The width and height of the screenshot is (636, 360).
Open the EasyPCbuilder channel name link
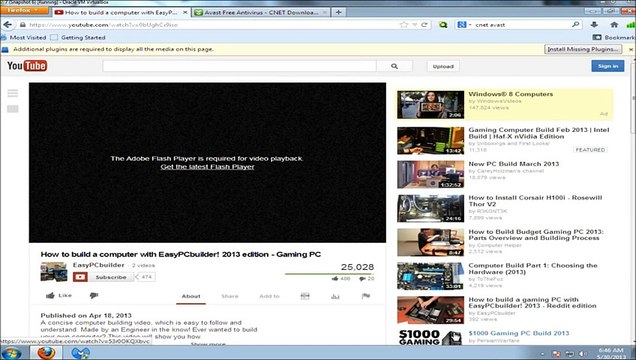(x=99, y=265)
